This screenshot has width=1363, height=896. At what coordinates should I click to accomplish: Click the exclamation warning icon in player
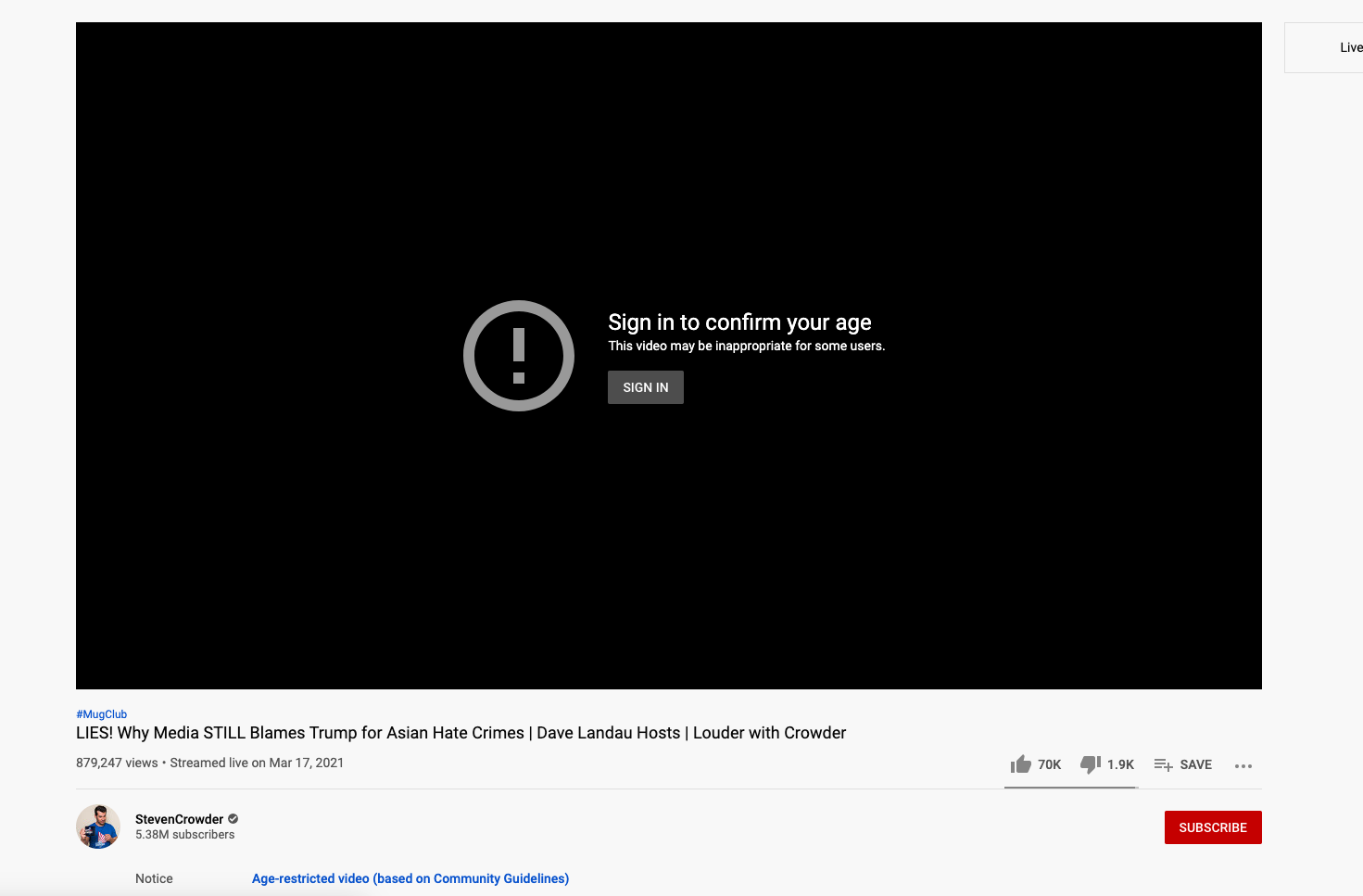pyautogui.click(x=519, y=356)
